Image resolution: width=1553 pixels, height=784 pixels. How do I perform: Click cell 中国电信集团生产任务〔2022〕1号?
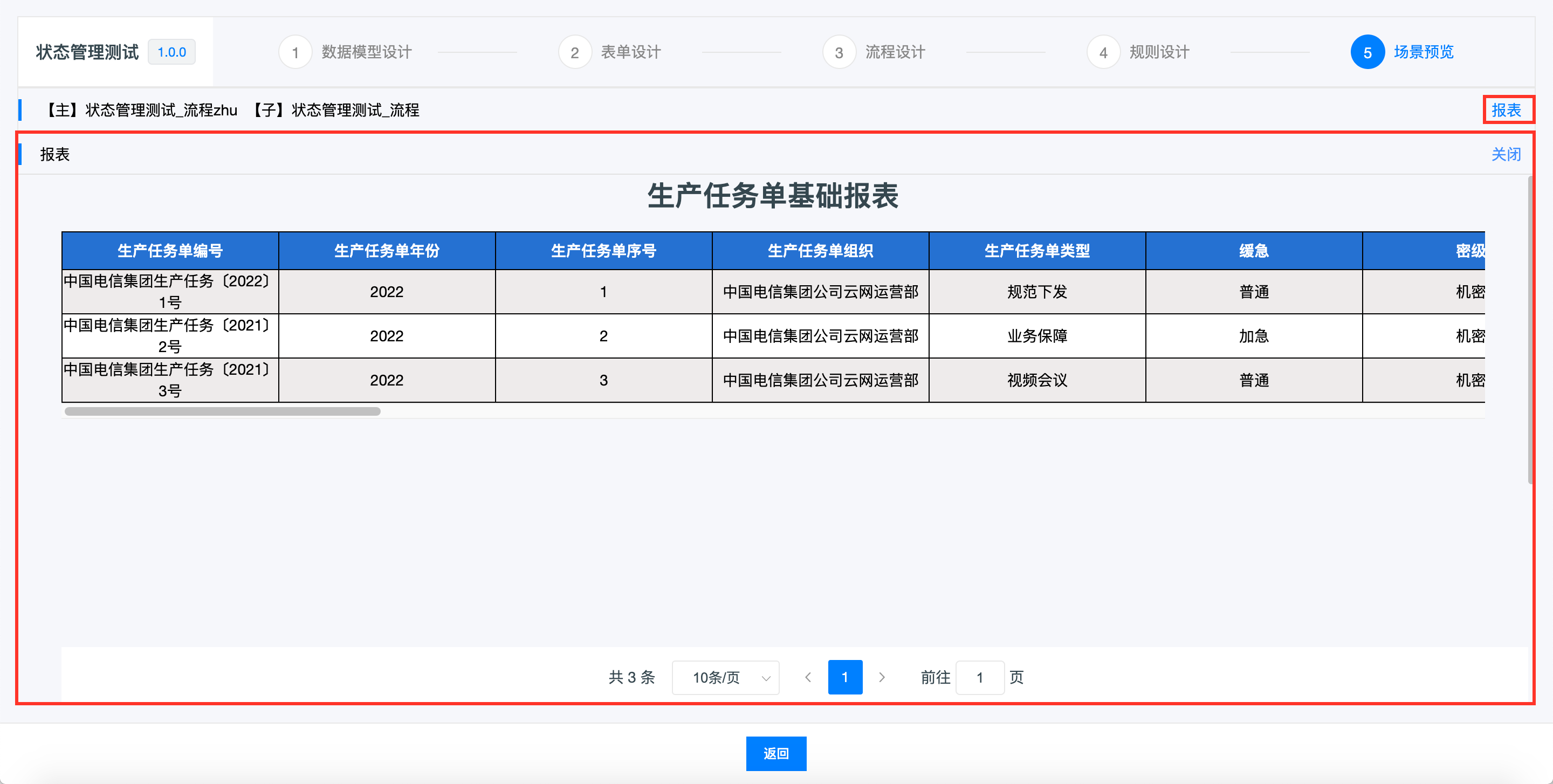(x=170, y=292)
